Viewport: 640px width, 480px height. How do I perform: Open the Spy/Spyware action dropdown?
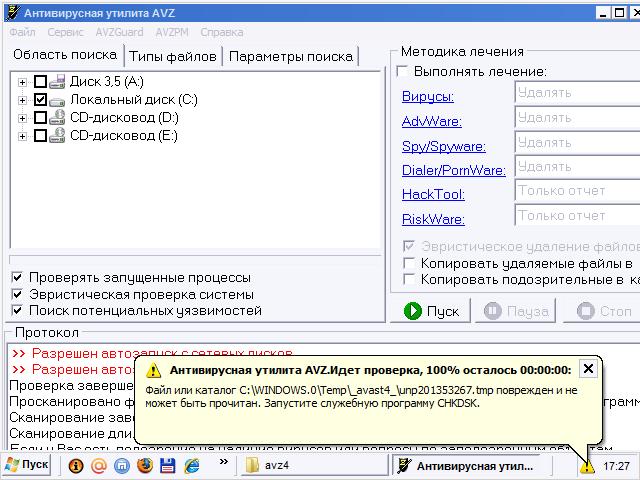(x=578, y=143)
